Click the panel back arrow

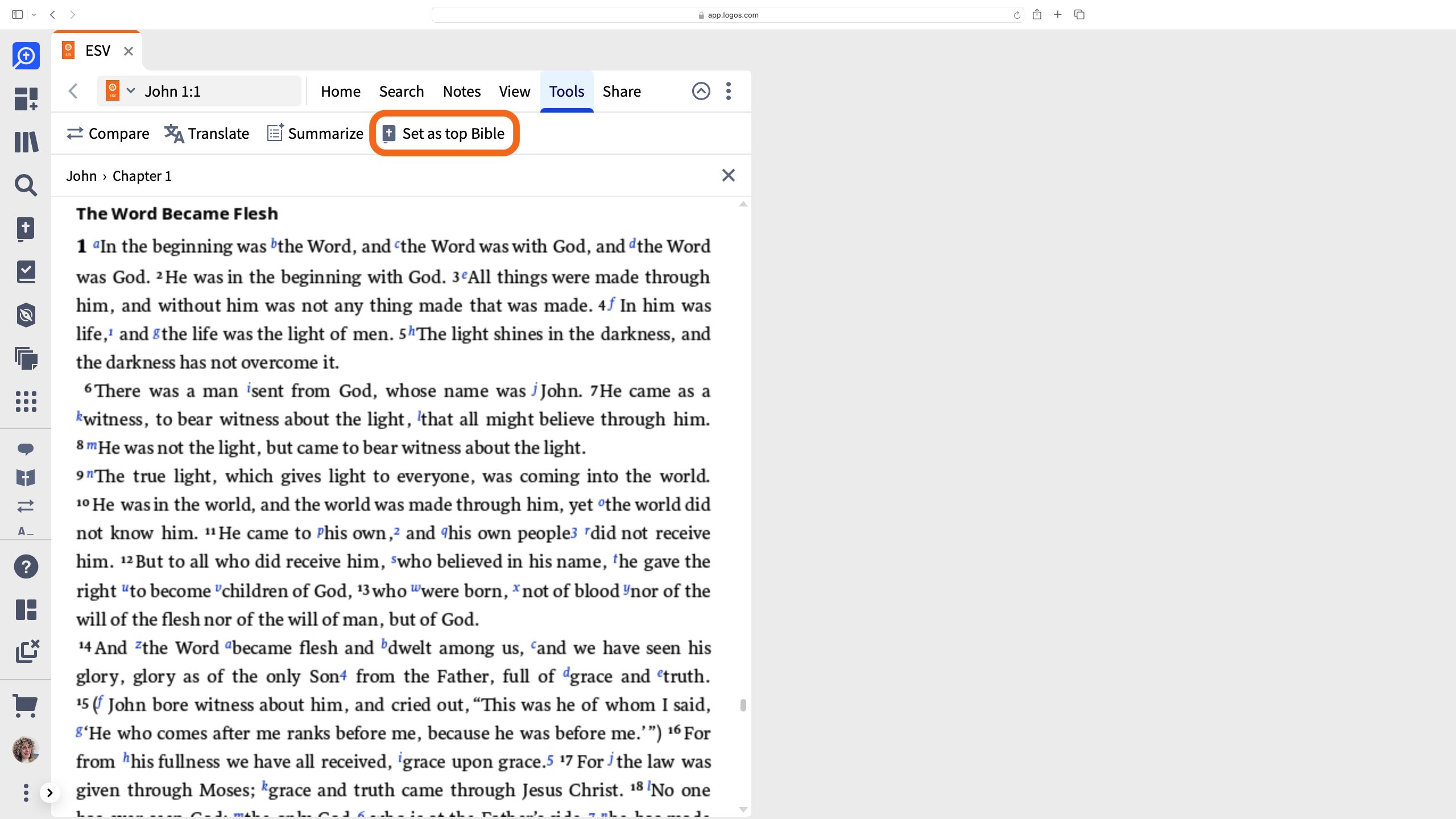click(x=73, y=91)
